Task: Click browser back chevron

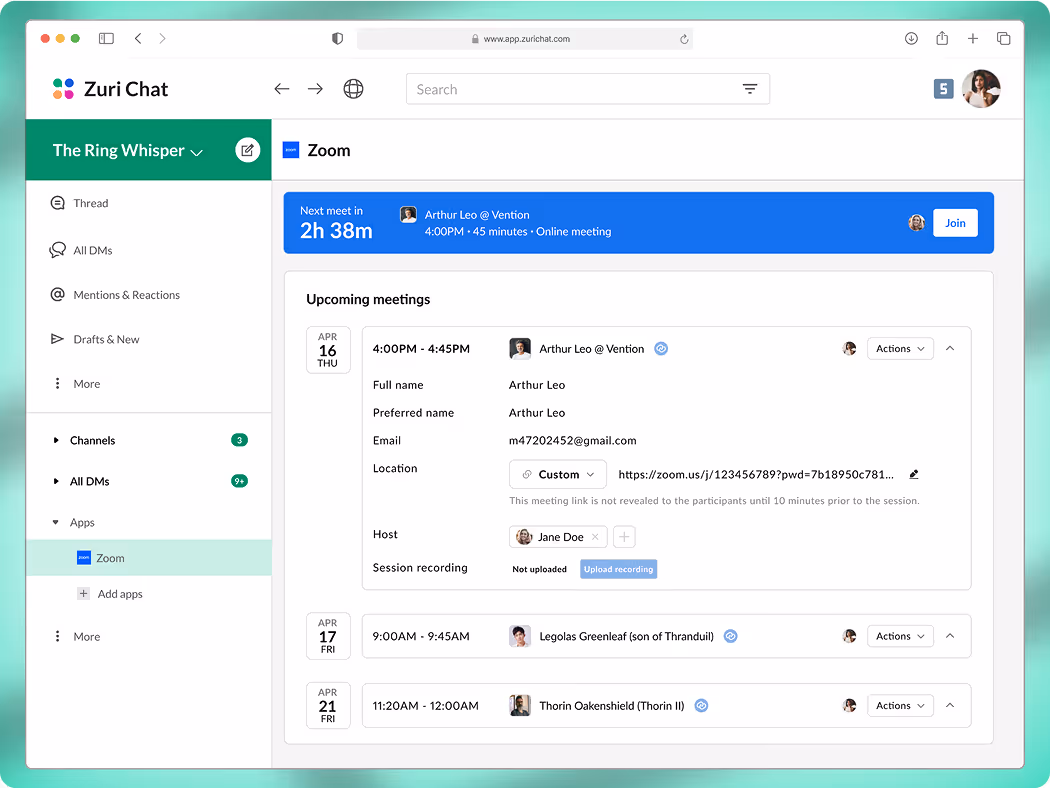Action: pyautogui.click(x=138, y=38)
